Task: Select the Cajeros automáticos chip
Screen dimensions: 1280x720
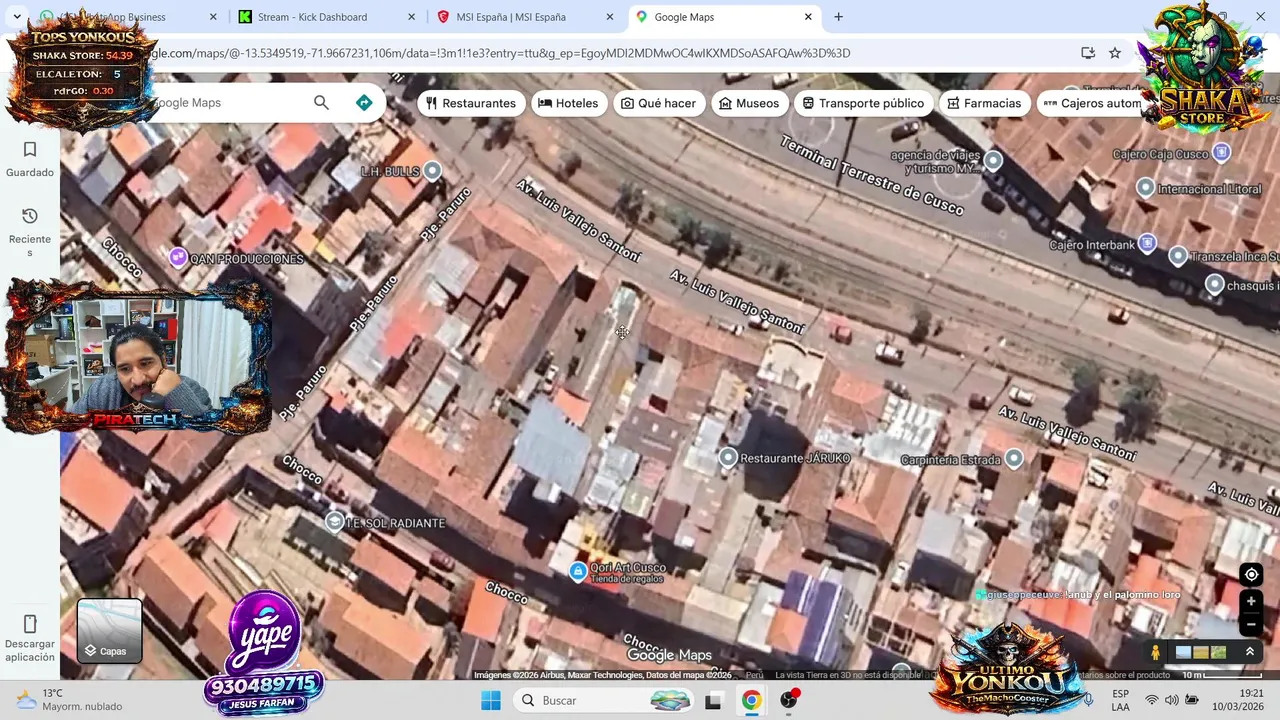Action: tap(1092, 103)
